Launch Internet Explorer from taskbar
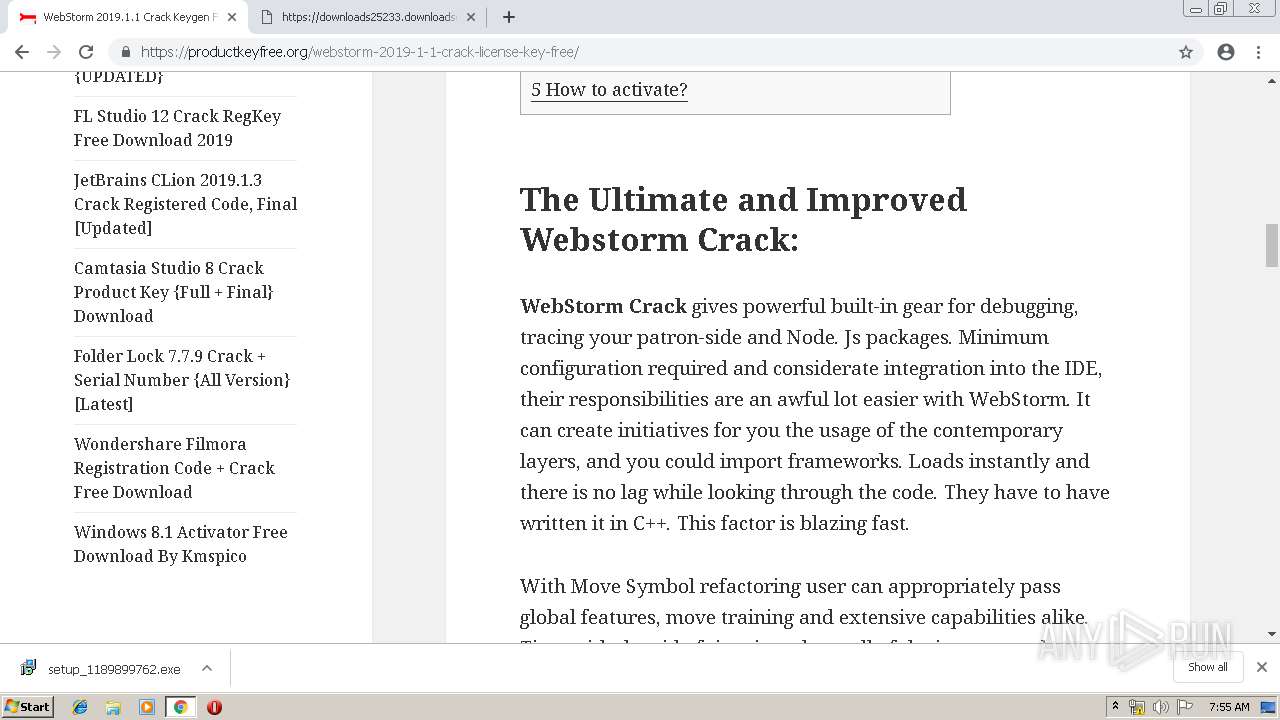 click(80, 707)
